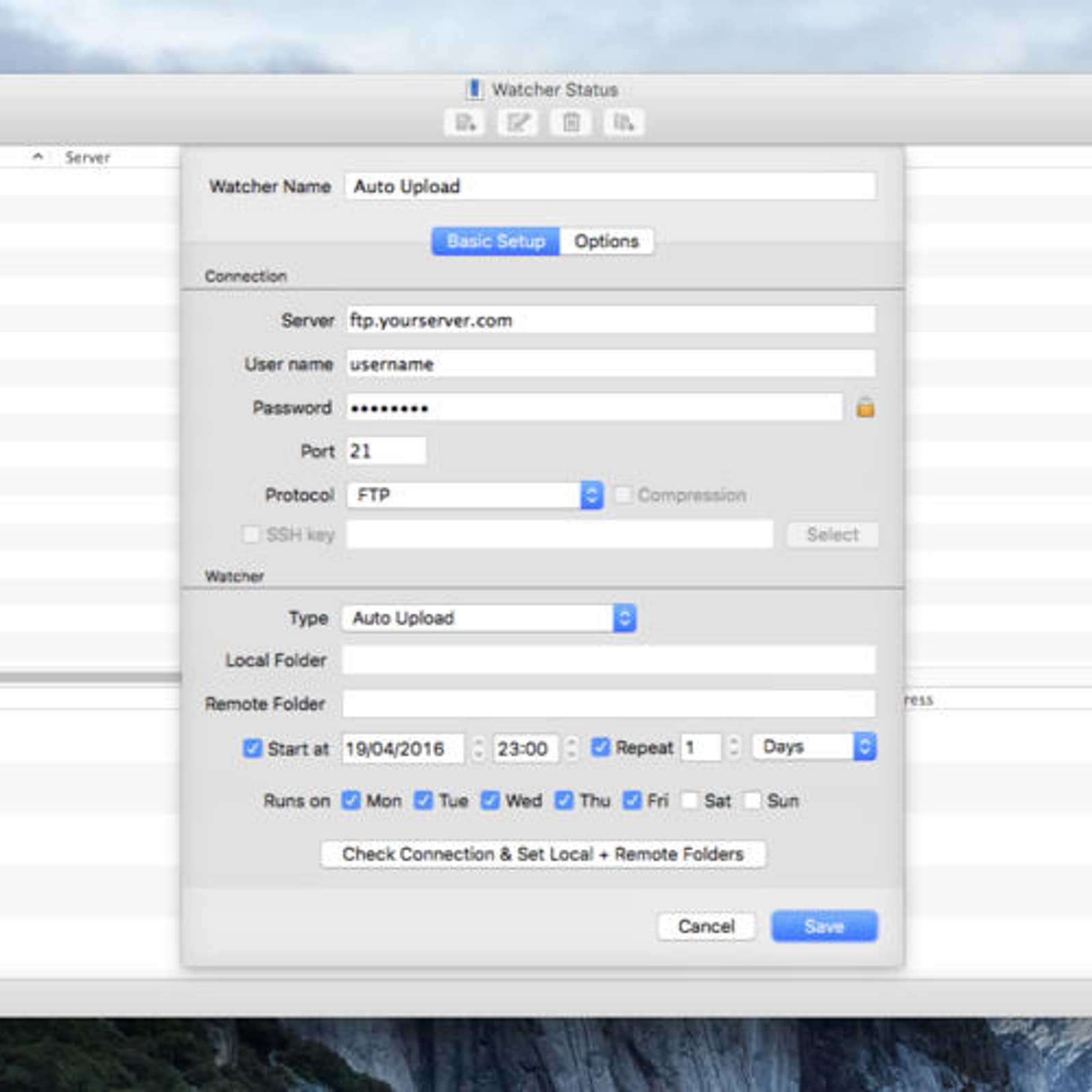
Task: Click the add watcher toolbar icon
Action: coord(465,122)
